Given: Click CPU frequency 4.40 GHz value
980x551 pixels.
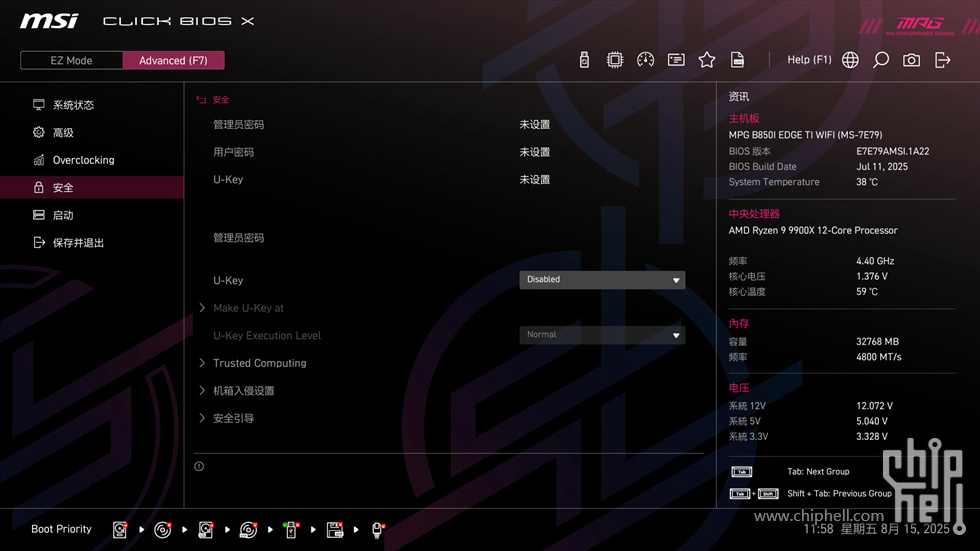Looking at the screenshot, I should pos(875,261).
